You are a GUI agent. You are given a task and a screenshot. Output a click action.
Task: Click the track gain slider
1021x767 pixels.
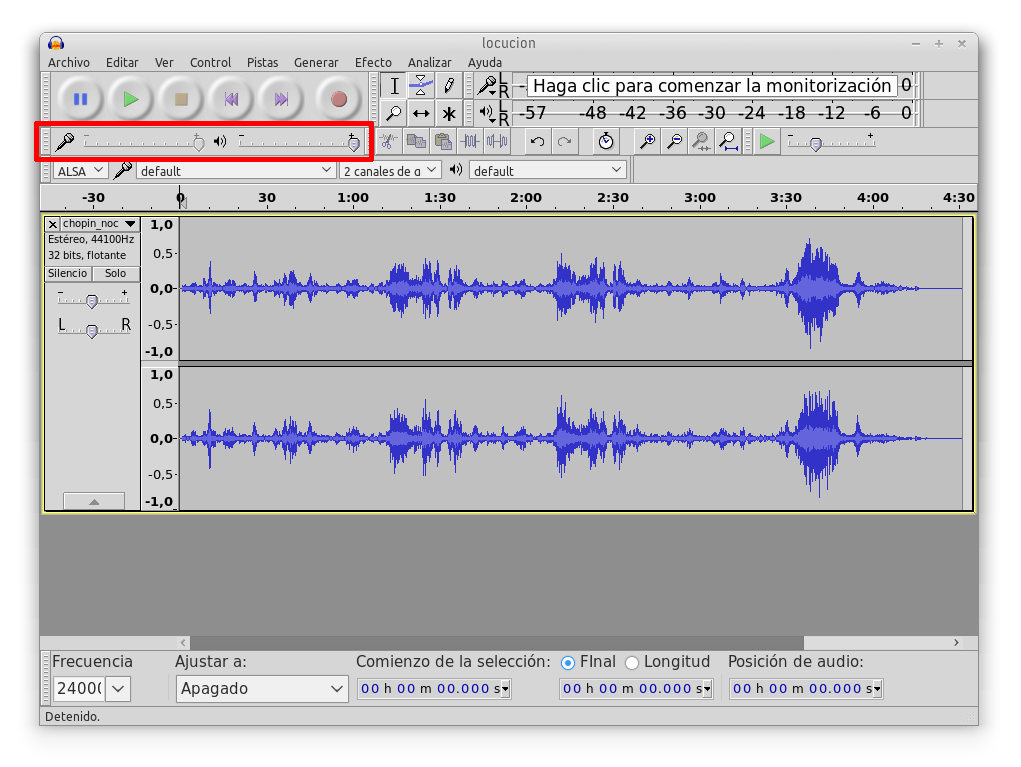(93, 299)
